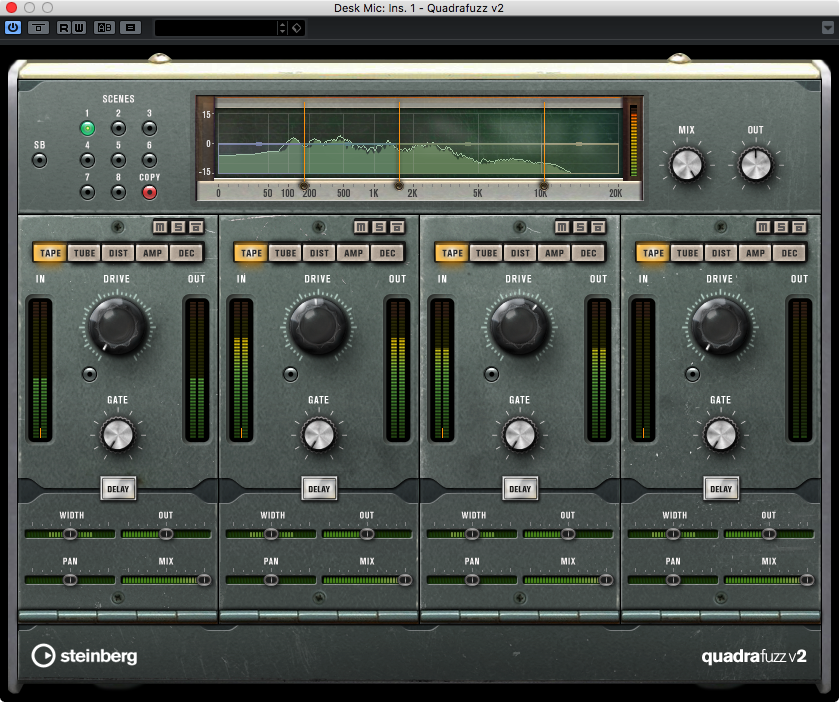Select DEC mode in band 2

[387, 253]
